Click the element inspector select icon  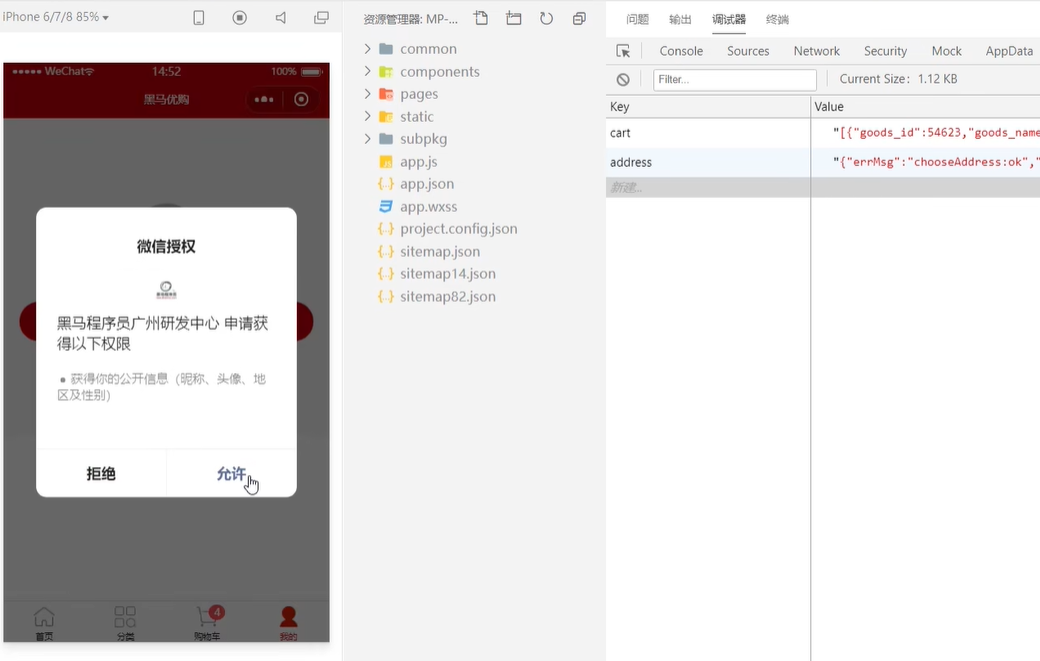point(623,51)
